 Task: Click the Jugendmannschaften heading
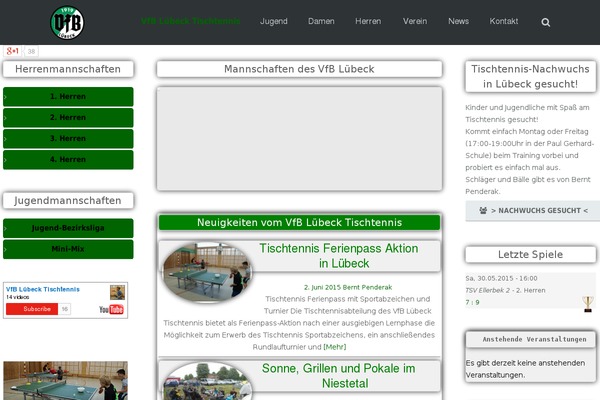coord(68,201)
